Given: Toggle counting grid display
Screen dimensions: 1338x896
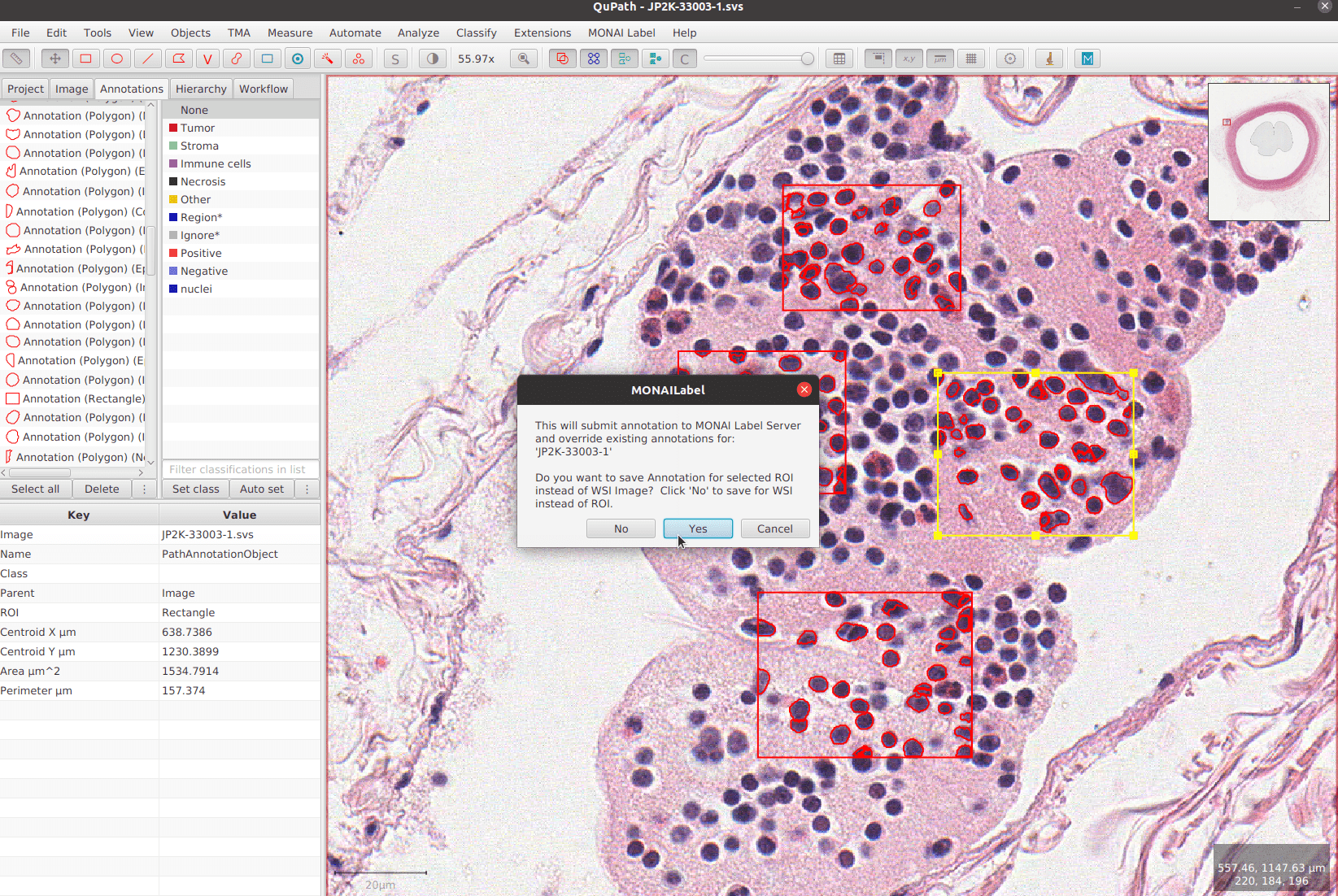Looking at the screenshot, I should tap(970, 59).
